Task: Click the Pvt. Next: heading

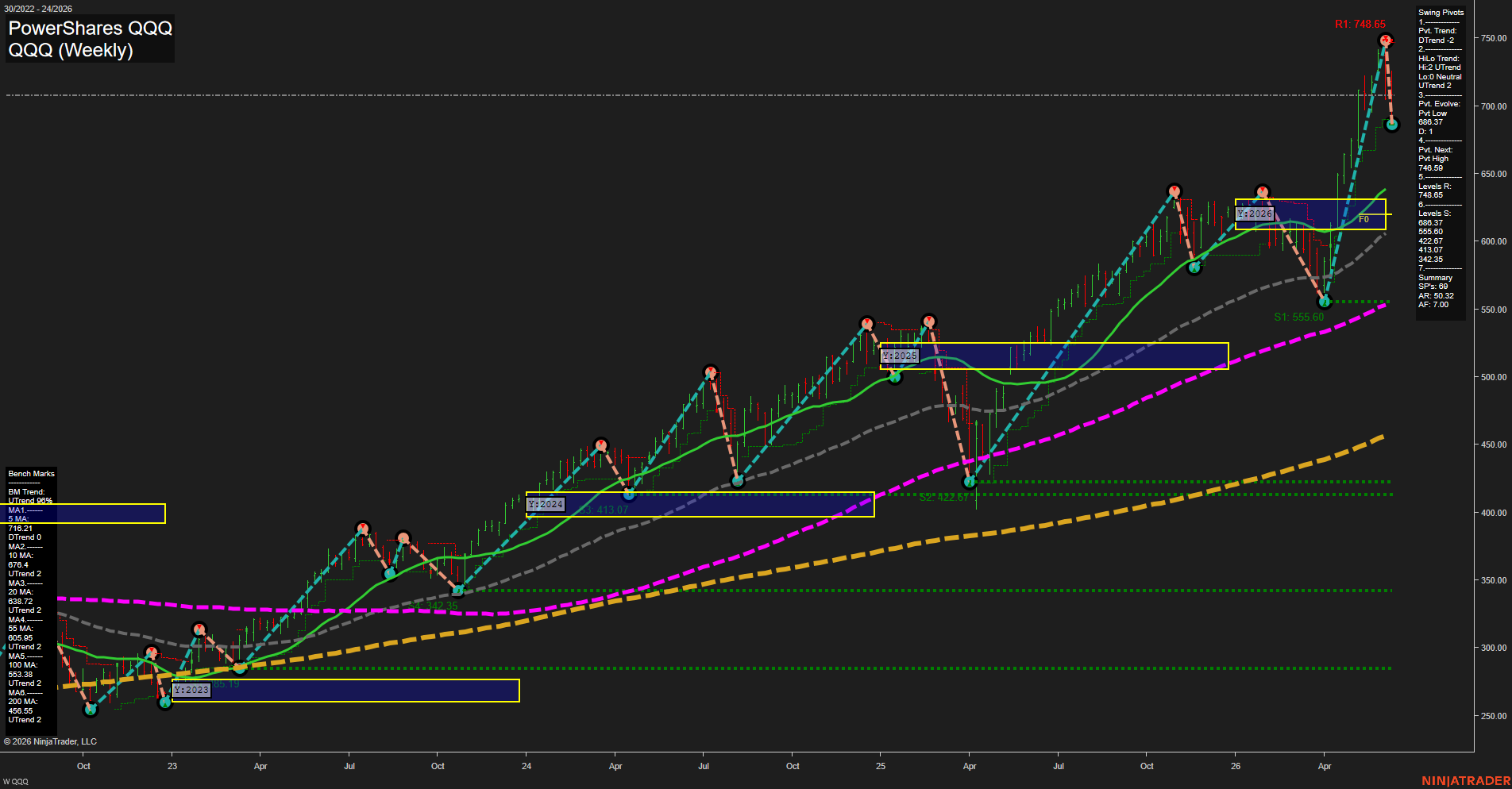Action: (x=1435, y=150)
